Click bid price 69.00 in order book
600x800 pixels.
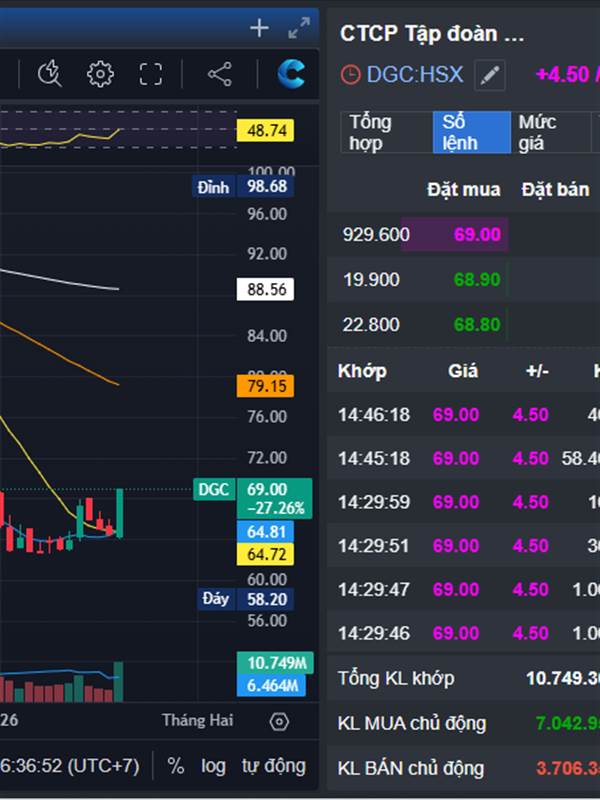(x=477, y=235)
